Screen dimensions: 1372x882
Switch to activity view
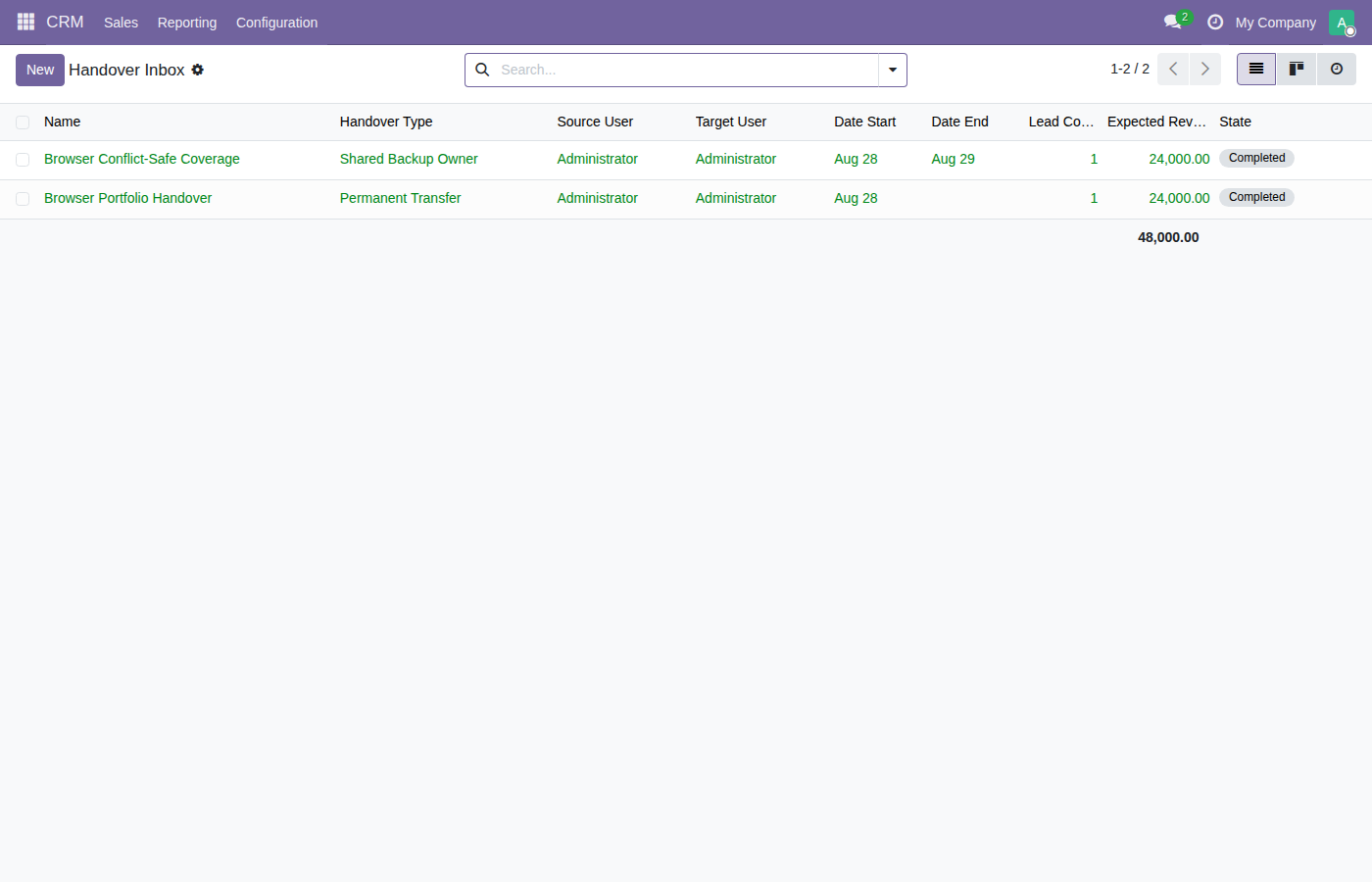(1337, 69)
